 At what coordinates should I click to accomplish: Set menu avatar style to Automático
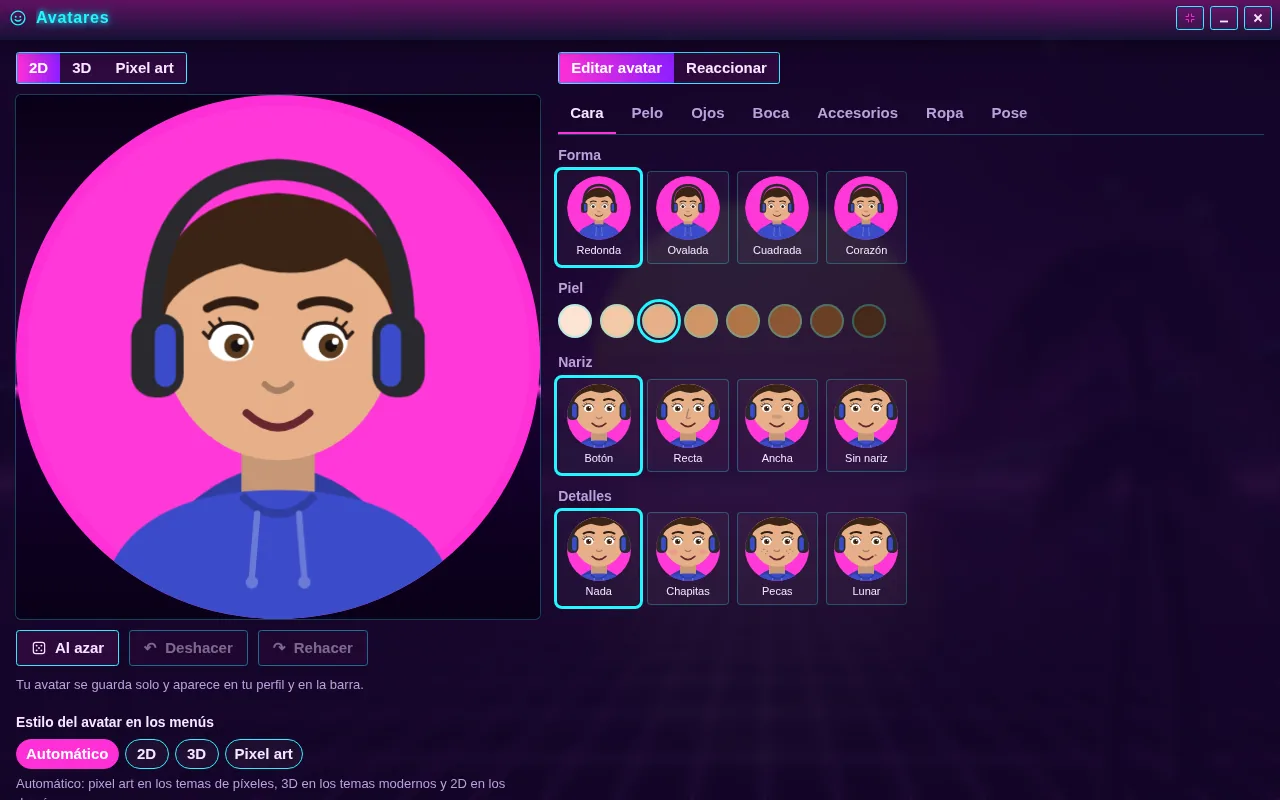pos(67,754)
